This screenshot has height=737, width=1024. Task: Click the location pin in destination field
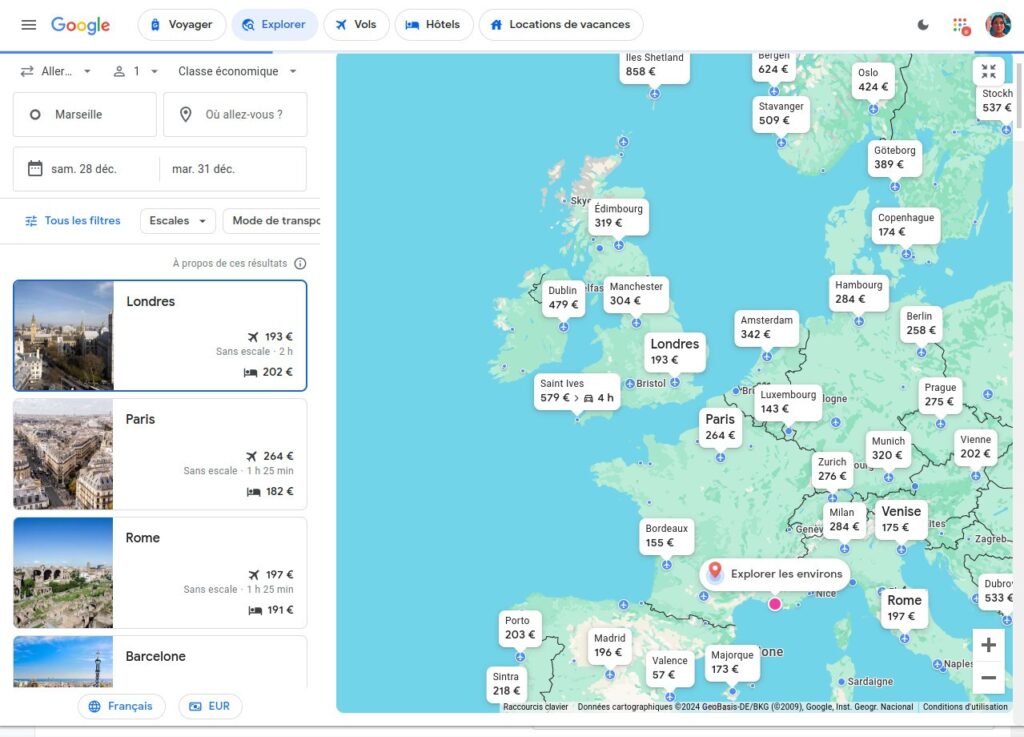tap(185, 114)
